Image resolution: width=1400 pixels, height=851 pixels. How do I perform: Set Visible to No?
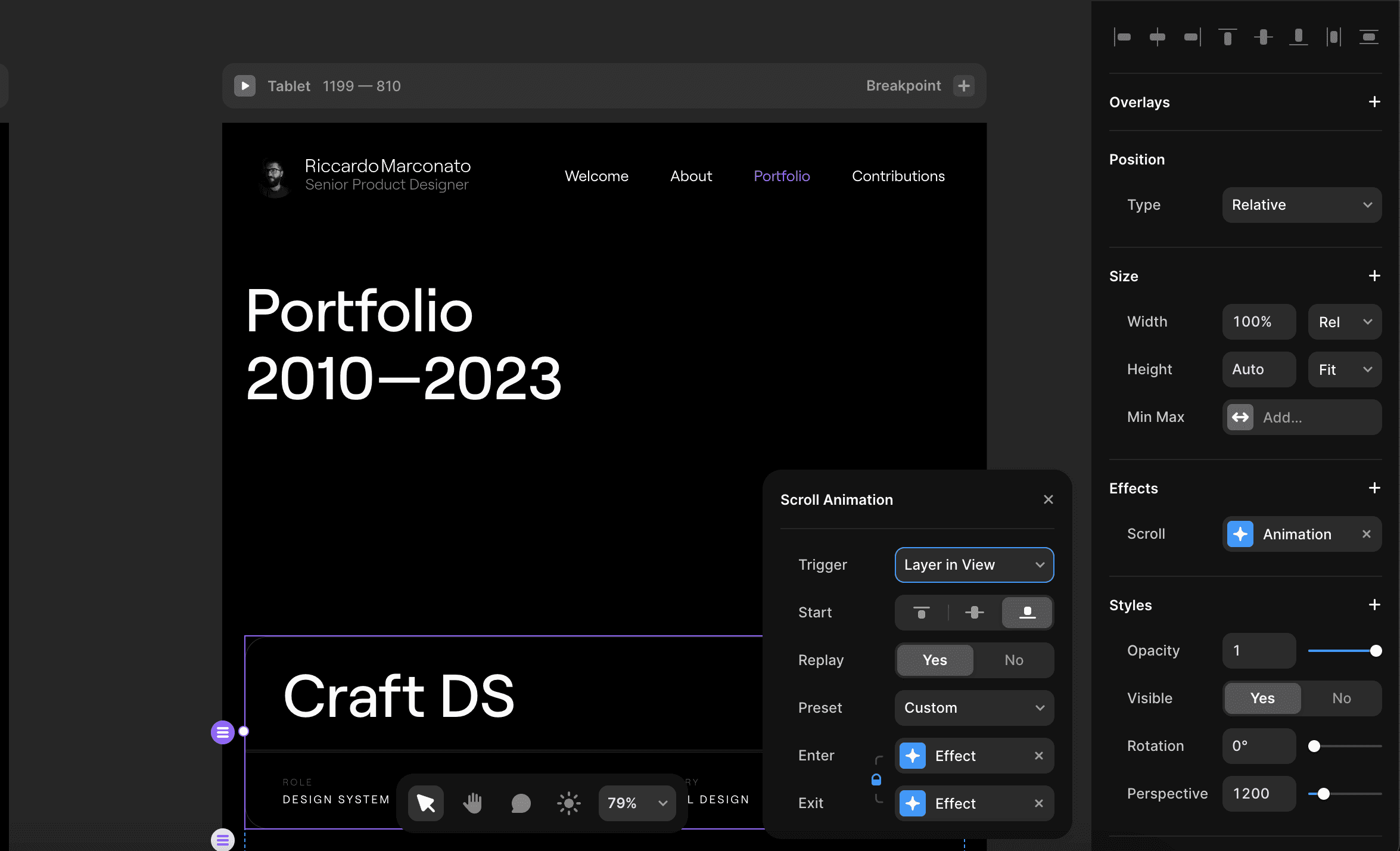(1341, 698)
